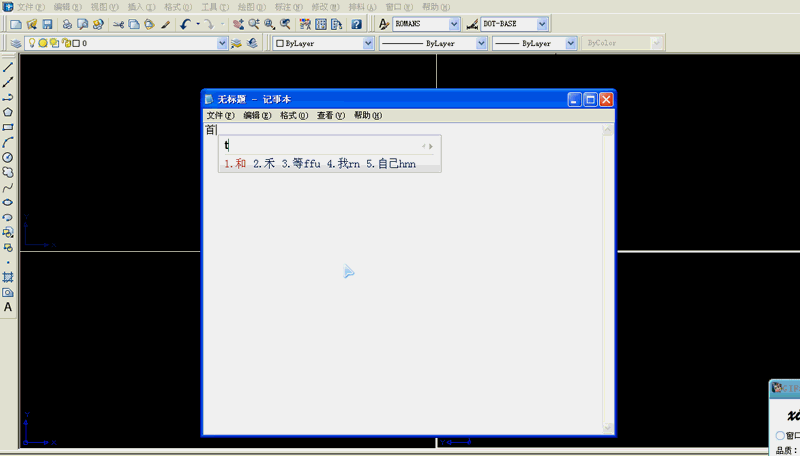Choose candidate 4.我rn in the IME popup

343,164
